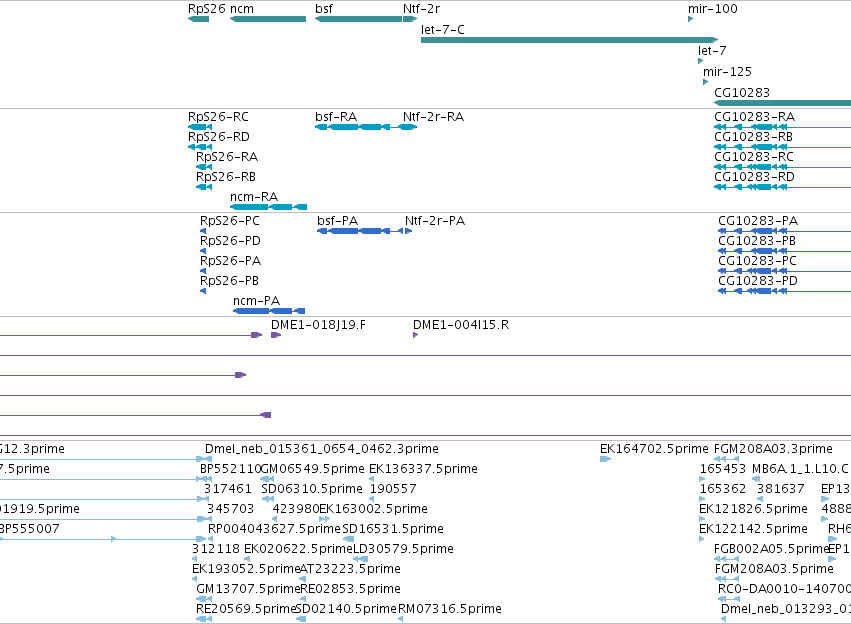Open the SD06310.5prime EST label
Image resolution: width=851 pixels, height=624 pixels.
(x=312, y=489)
